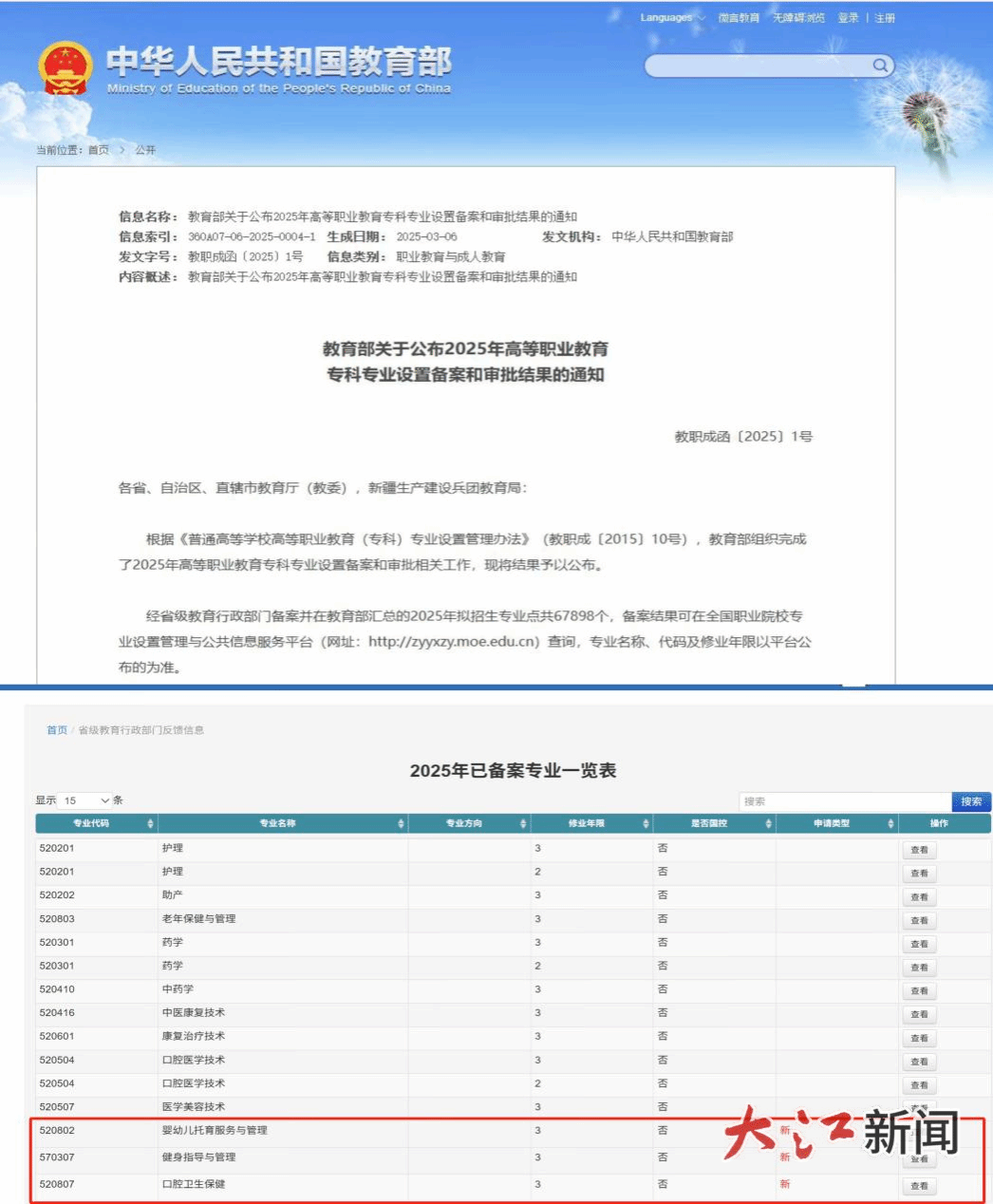Click 省级教育行政部门反馈信息 breadcrumb text

141,730
